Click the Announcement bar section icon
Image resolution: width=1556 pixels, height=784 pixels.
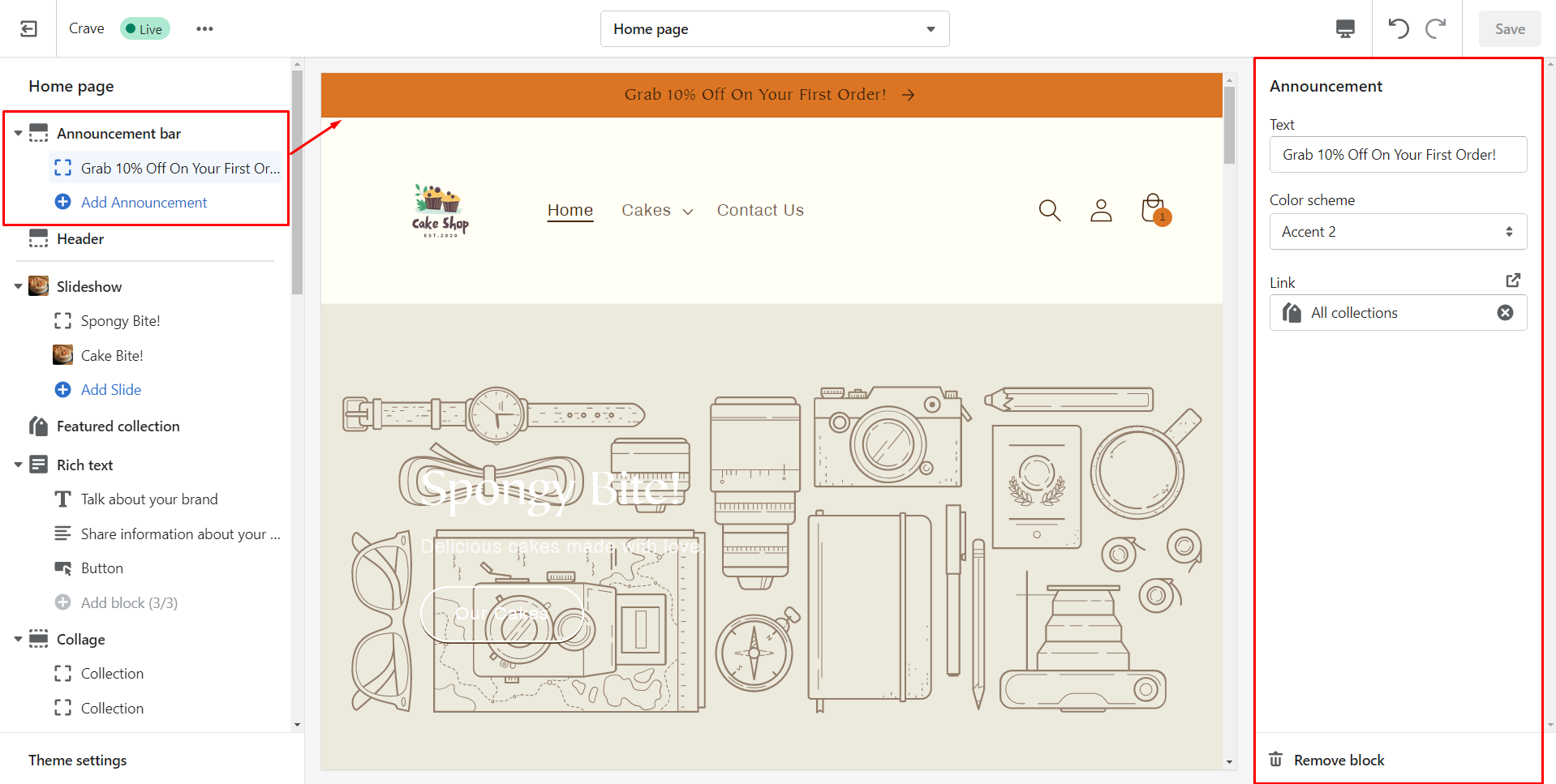(x=38, y=133)
